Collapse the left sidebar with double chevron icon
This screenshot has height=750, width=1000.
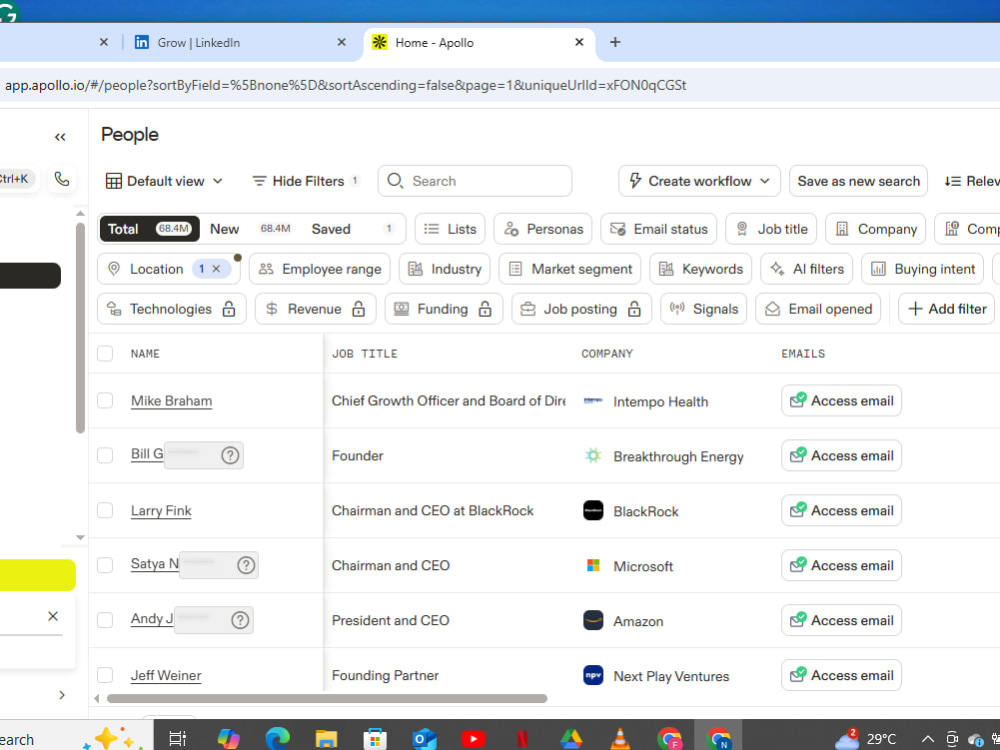[x=60, y=137]
